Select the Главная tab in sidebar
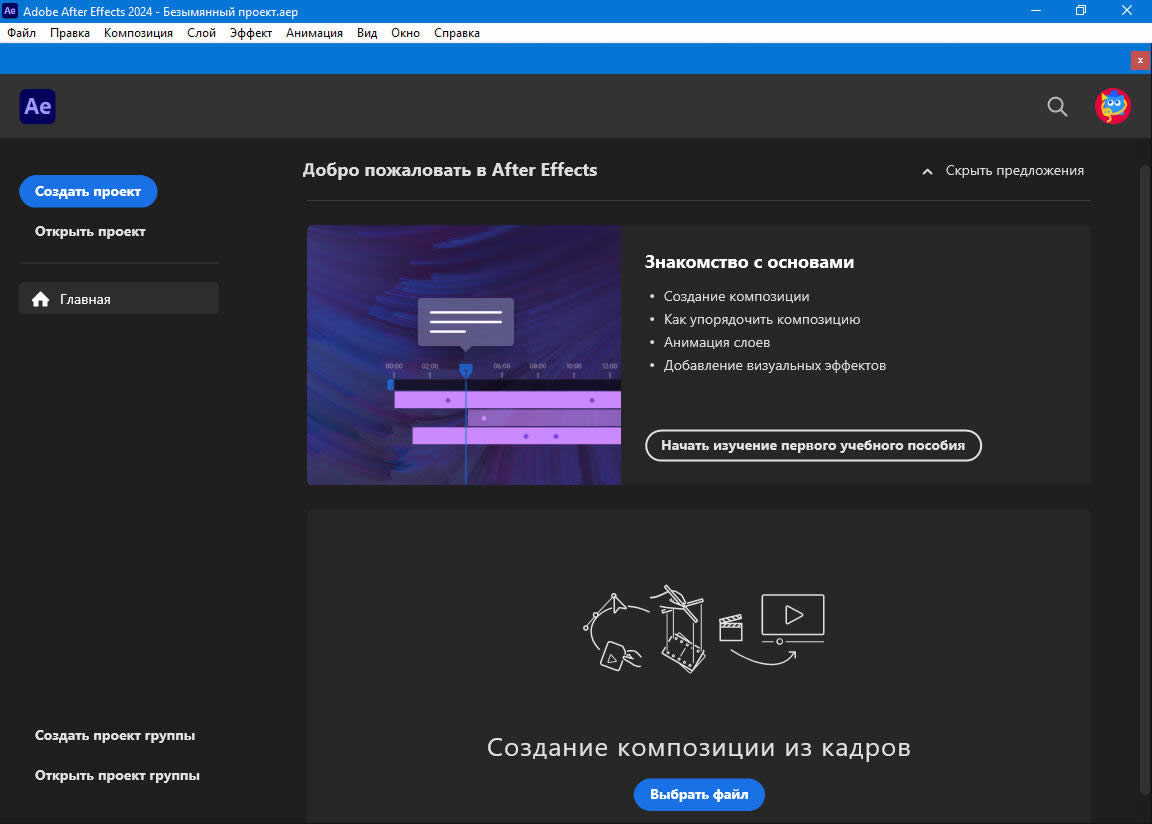This screenshot has width=1152, height=824. click(x=119, y=298)
